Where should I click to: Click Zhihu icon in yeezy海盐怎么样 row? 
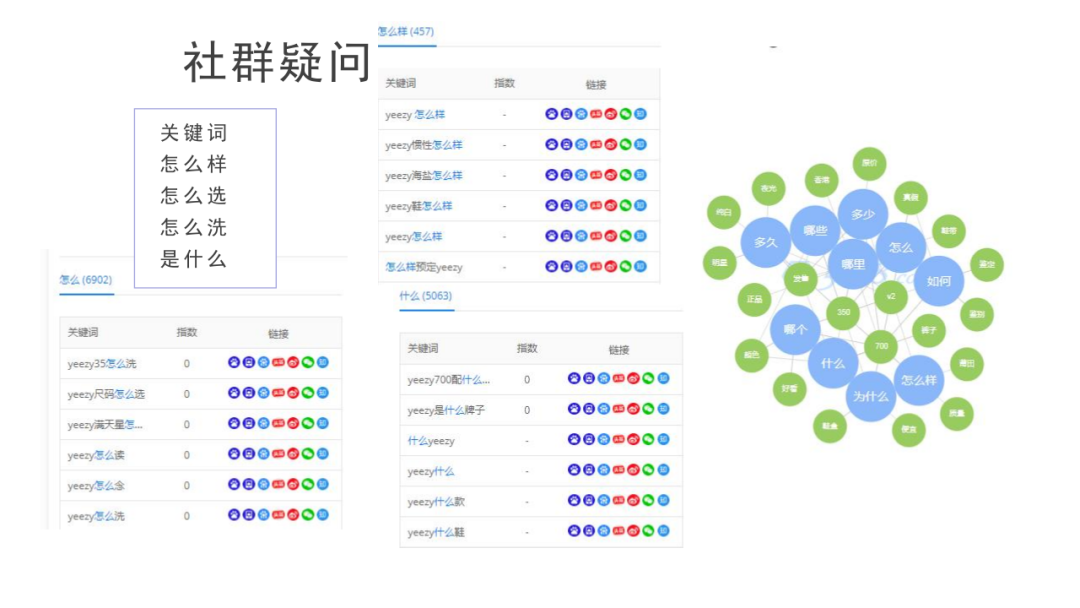[x=641, y=175]
